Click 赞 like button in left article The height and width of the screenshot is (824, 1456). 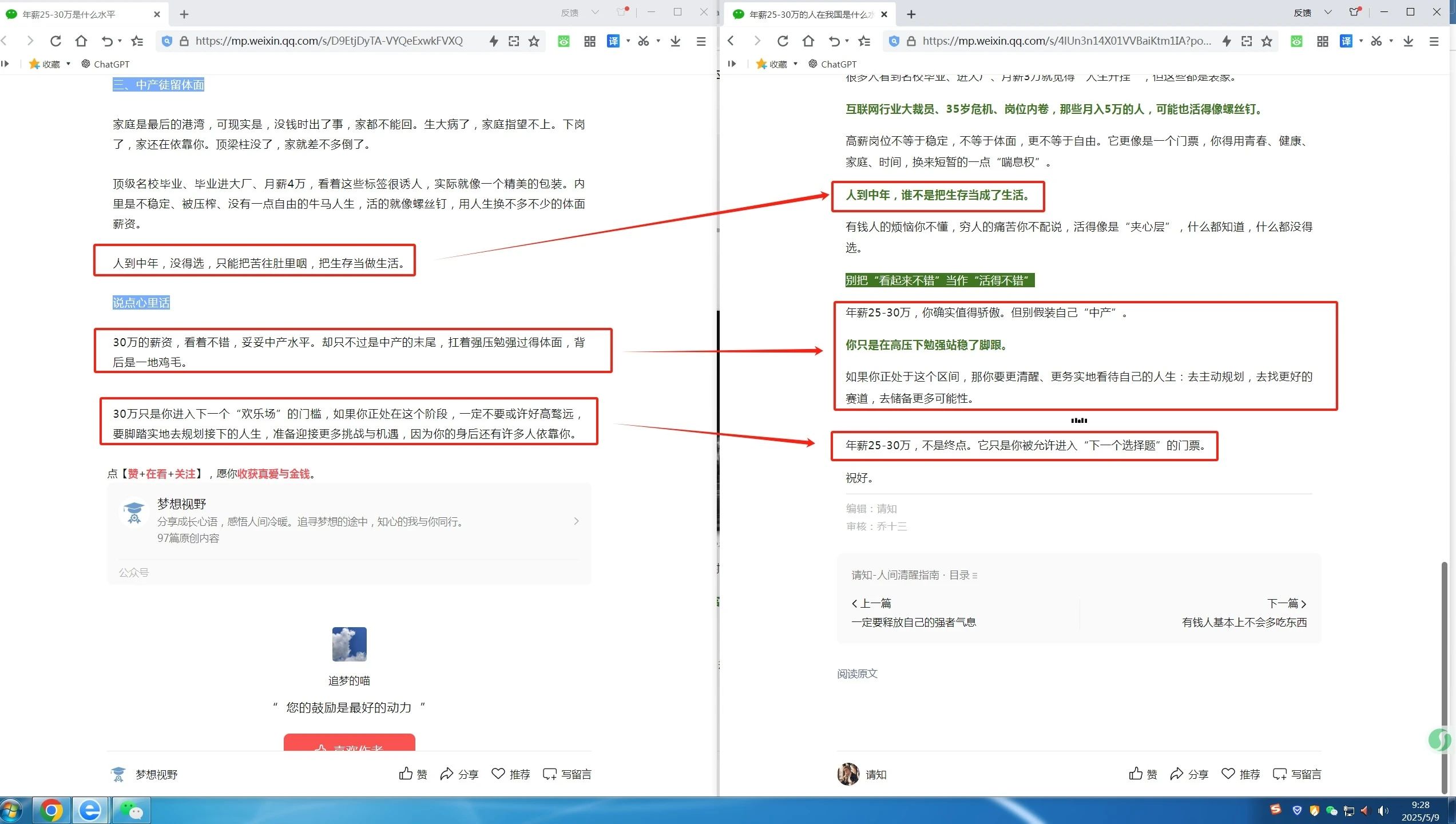point(413,774)
